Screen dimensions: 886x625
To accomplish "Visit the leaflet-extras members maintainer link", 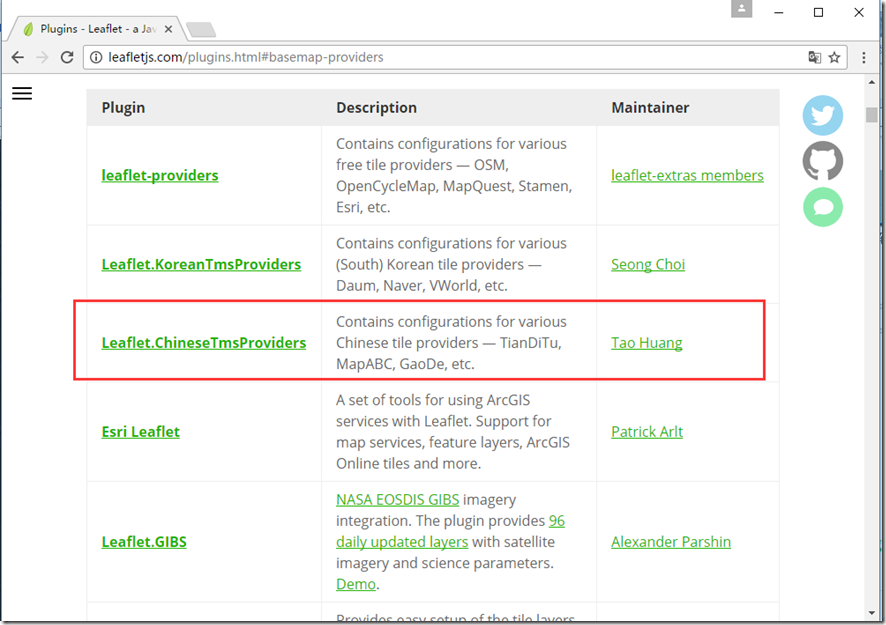I will 687,175.
